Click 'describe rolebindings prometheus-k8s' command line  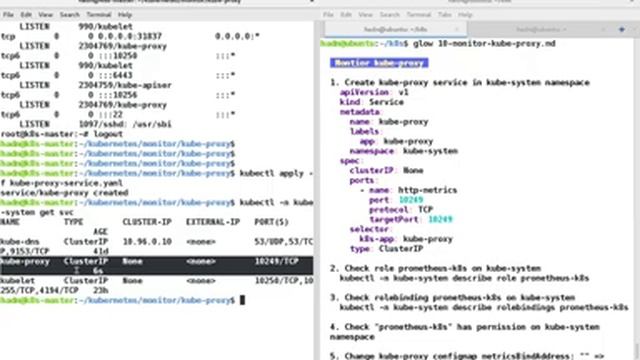point(484,308)
